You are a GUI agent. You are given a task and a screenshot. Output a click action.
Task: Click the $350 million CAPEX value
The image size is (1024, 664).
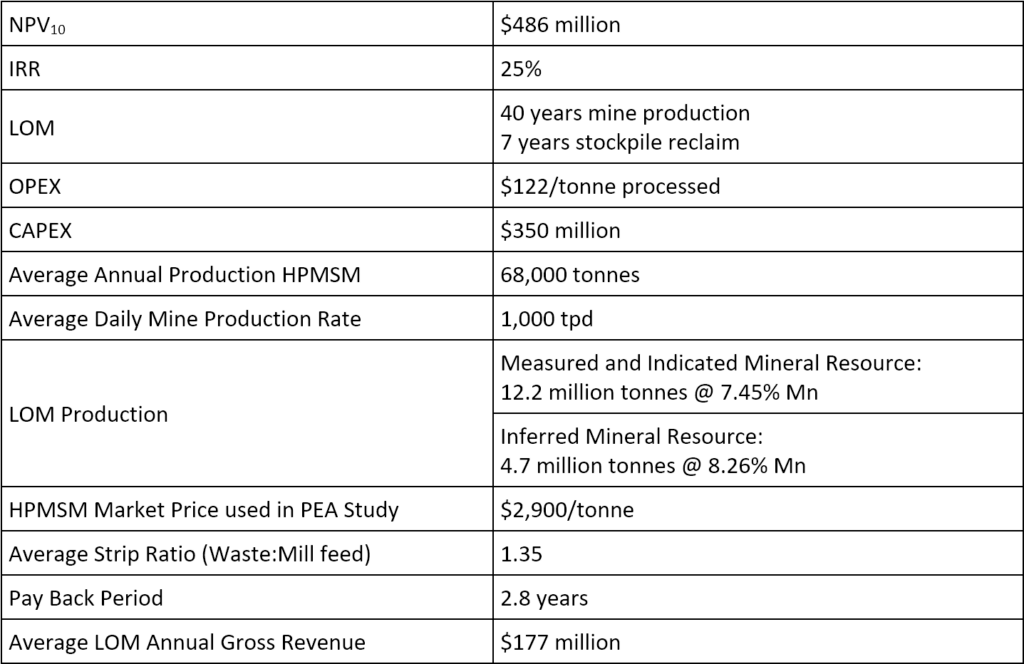(x=560, y=230)
